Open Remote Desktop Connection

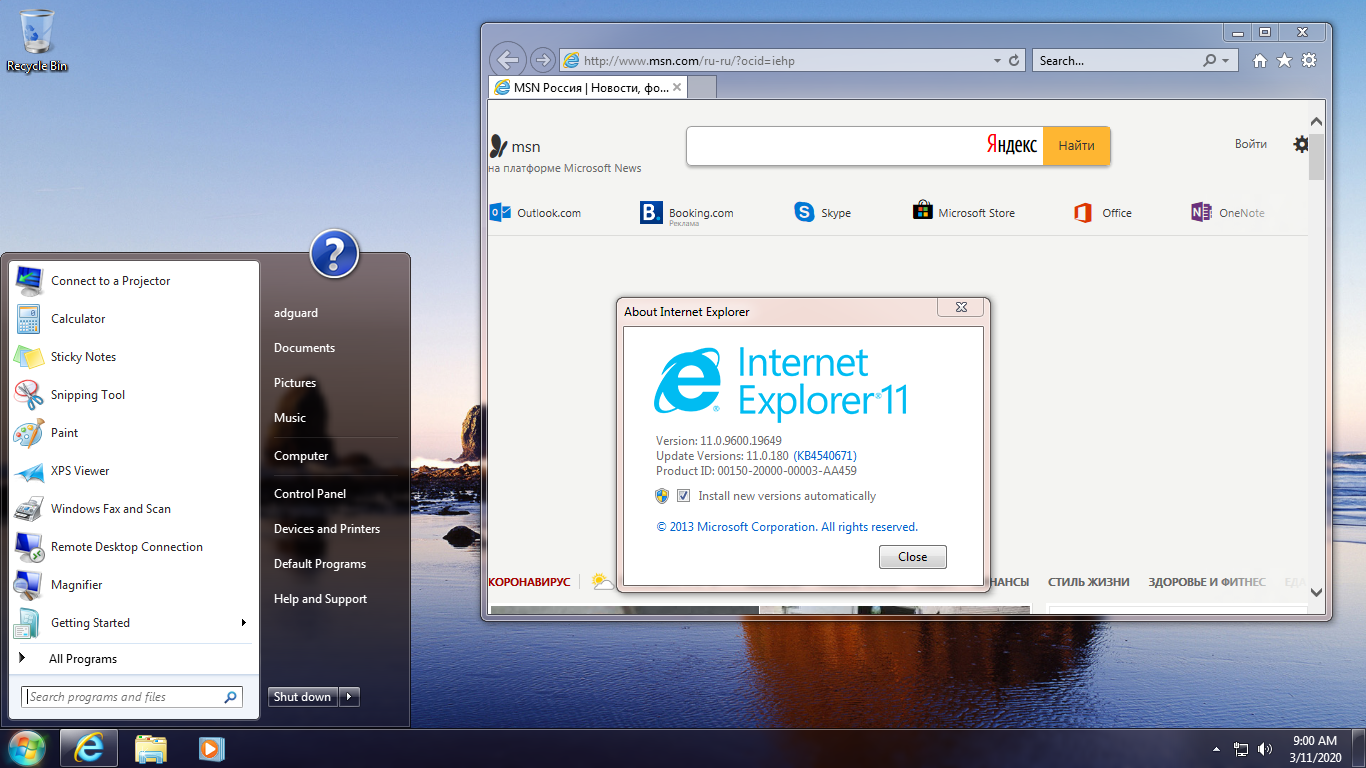(x=134, y=547)
